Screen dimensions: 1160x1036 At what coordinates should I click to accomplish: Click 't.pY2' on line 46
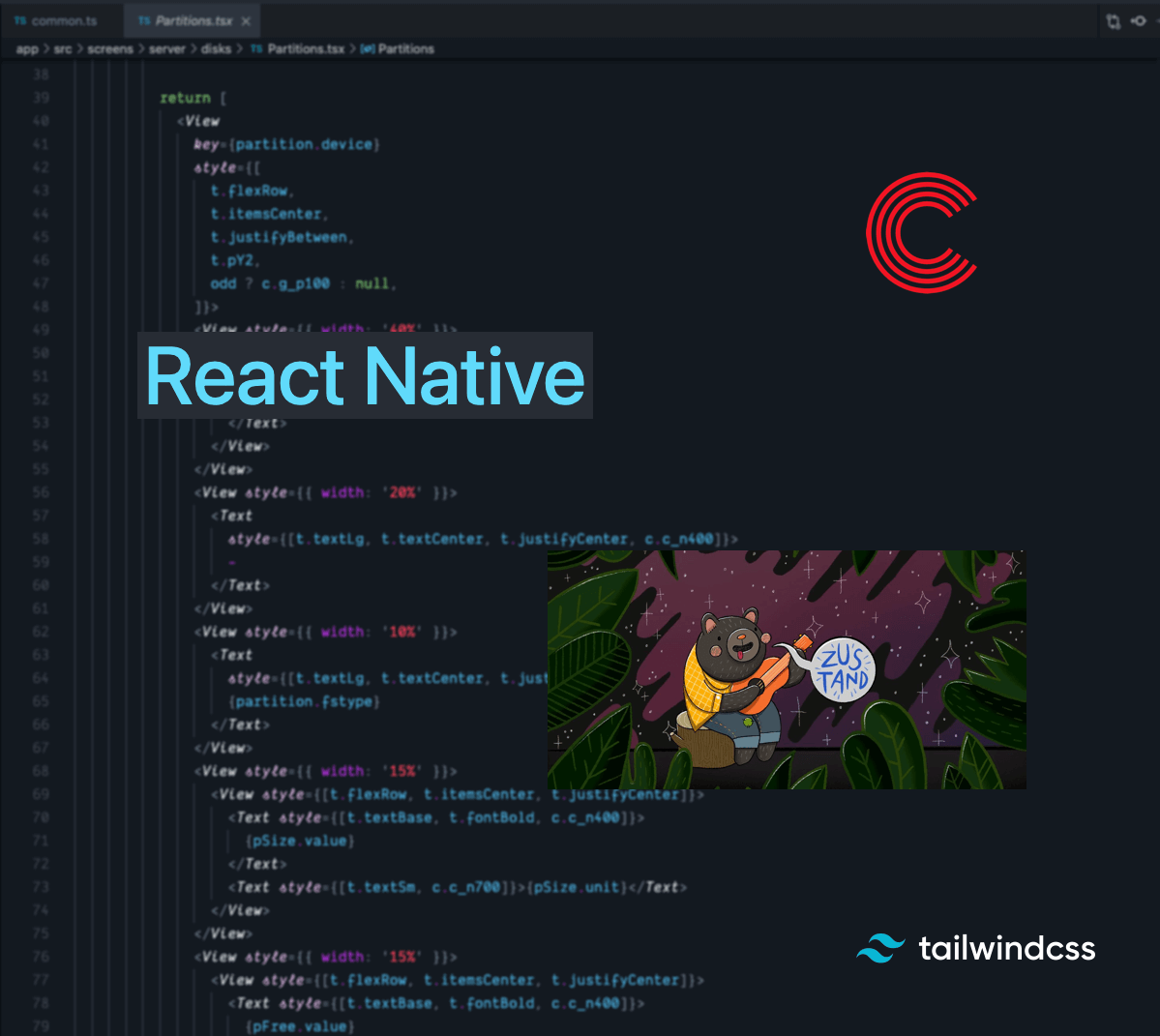coord(232,260)
